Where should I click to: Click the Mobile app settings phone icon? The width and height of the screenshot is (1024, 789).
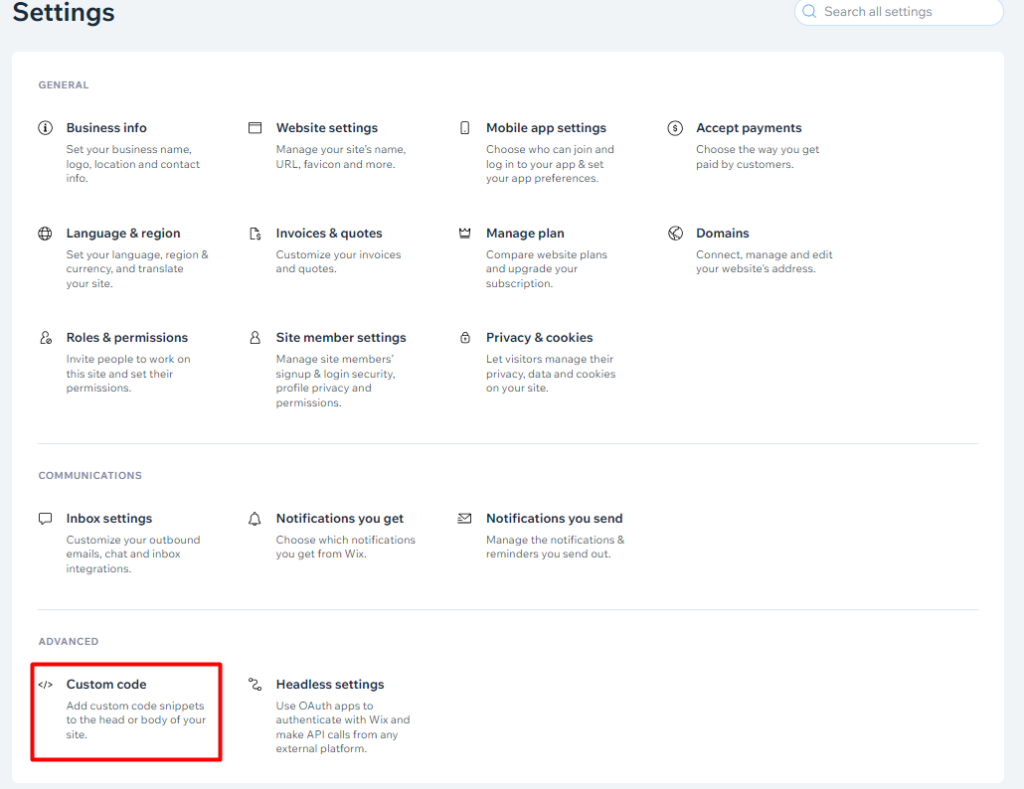[x=465, y=128]
